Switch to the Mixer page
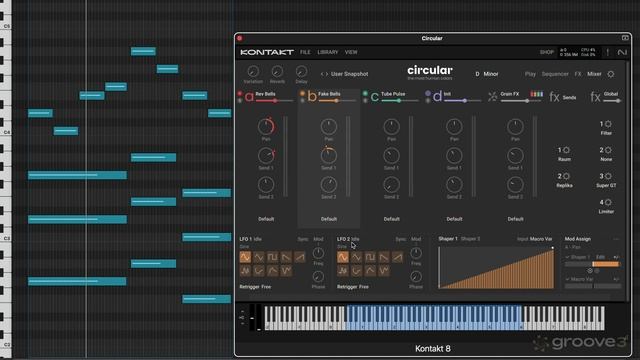The image size is (640, 360). [x=594, y=74]
